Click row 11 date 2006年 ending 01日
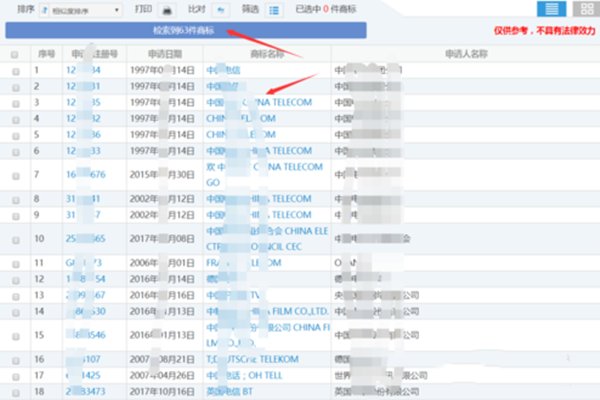 tap(162, 263)
